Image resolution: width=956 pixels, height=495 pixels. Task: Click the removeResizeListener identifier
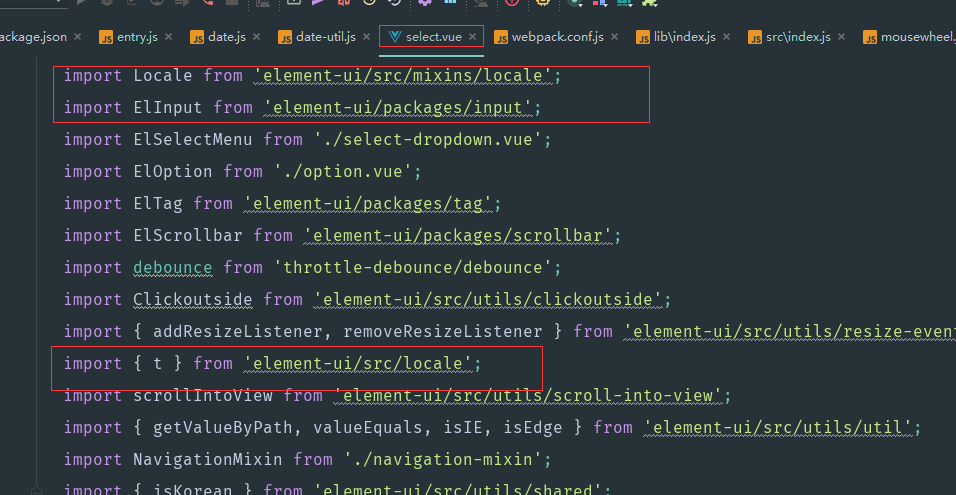click(443, 332)
